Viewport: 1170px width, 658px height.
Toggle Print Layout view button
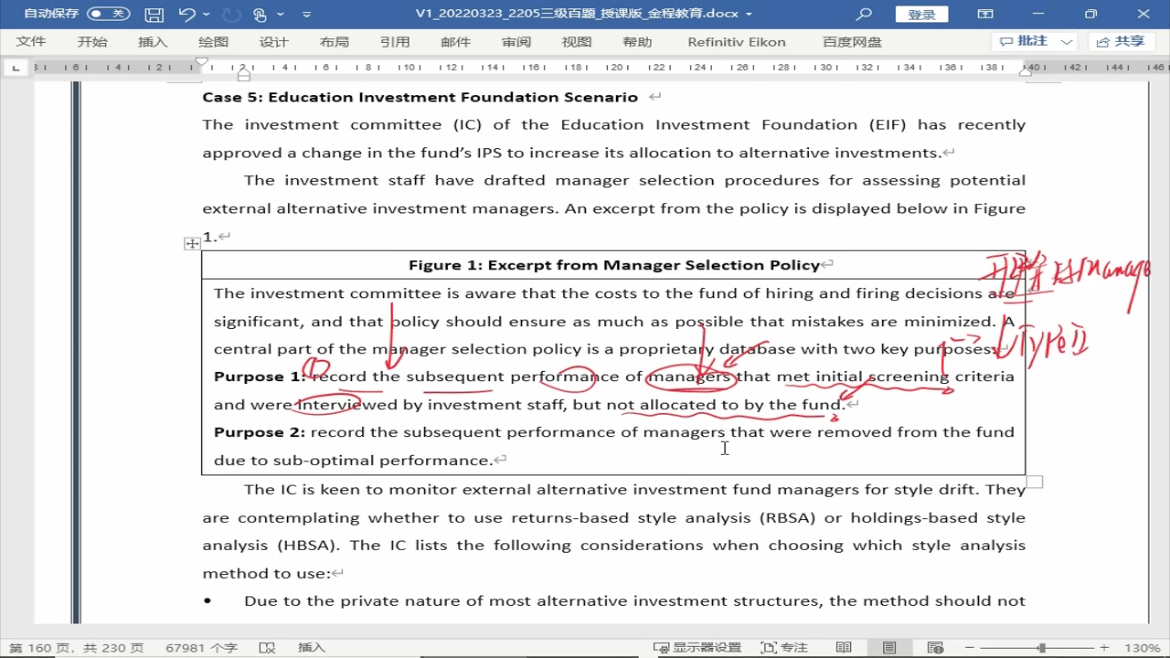[889, 648]
